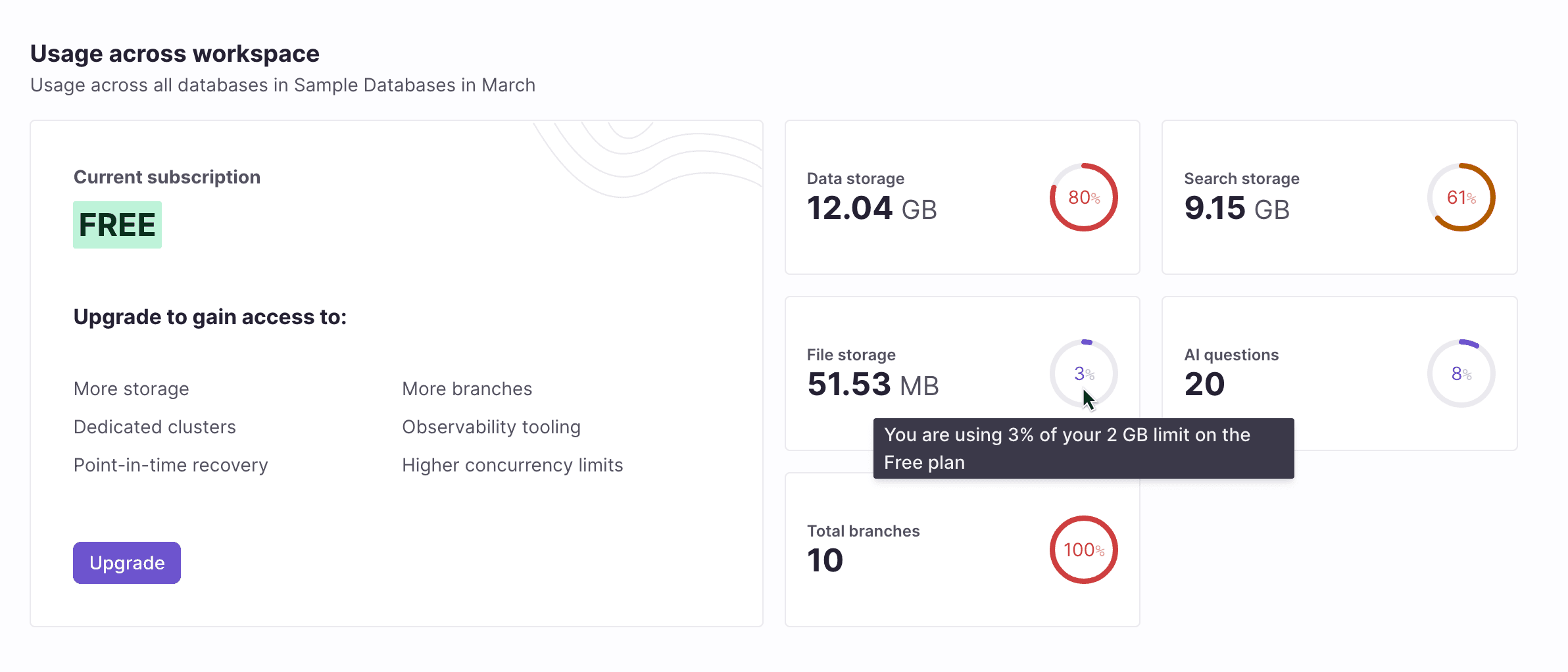Select the Higher concurrency limits entry
Viewport: 1568px width, 672px height.
coord(512,464)
